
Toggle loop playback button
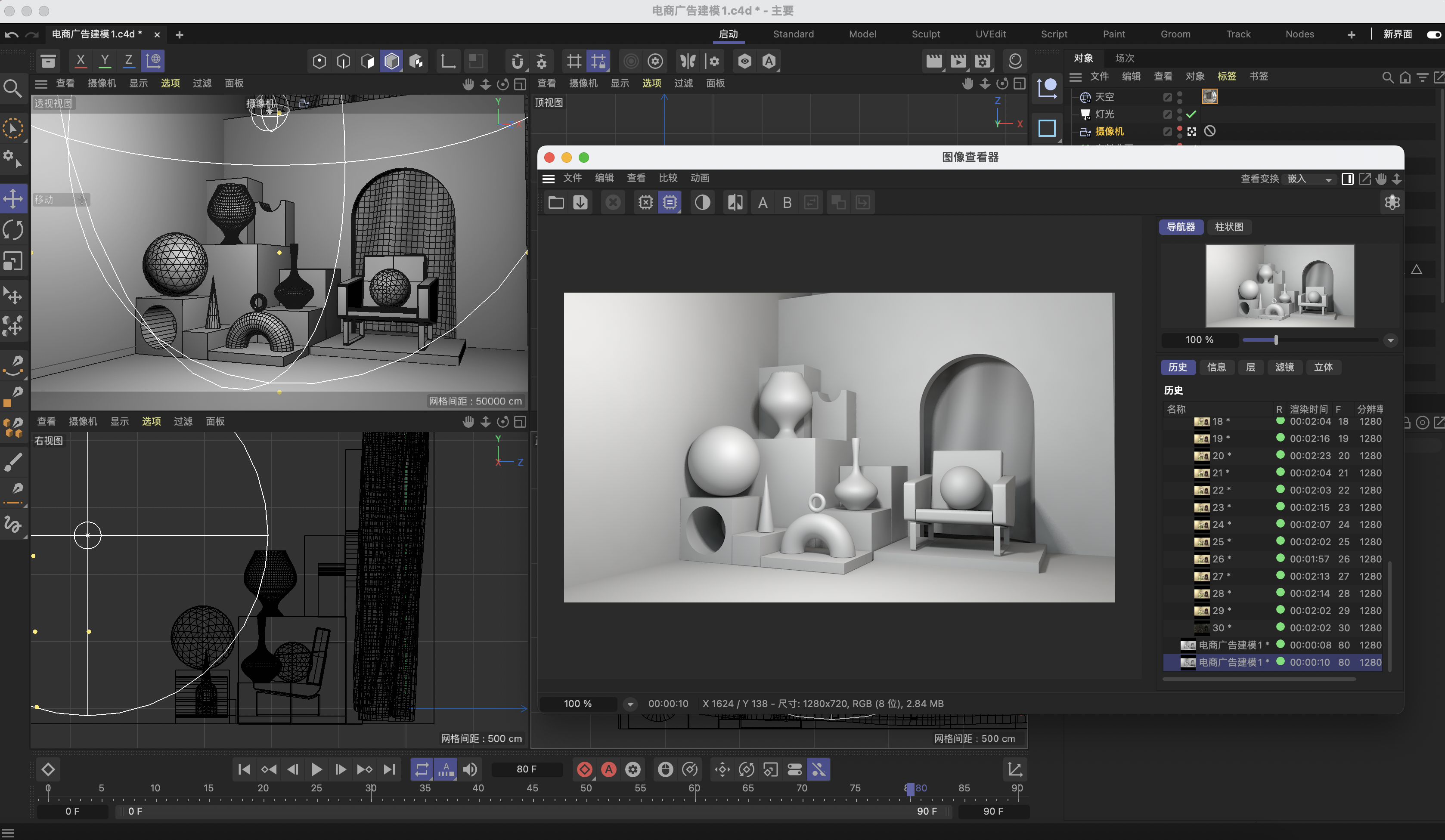tap(422, 770)
